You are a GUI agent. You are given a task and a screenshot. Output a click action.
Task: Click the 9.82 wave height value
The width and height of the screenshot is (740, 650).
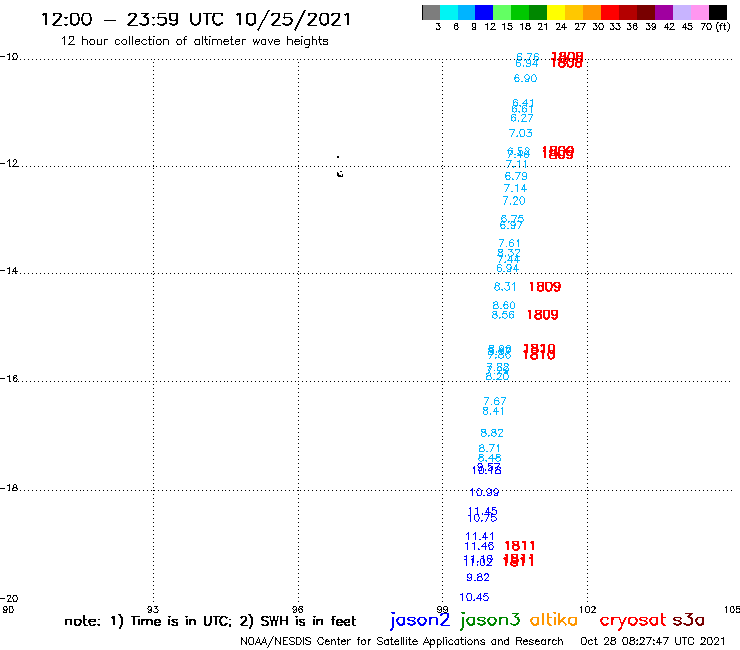point(478,577)
